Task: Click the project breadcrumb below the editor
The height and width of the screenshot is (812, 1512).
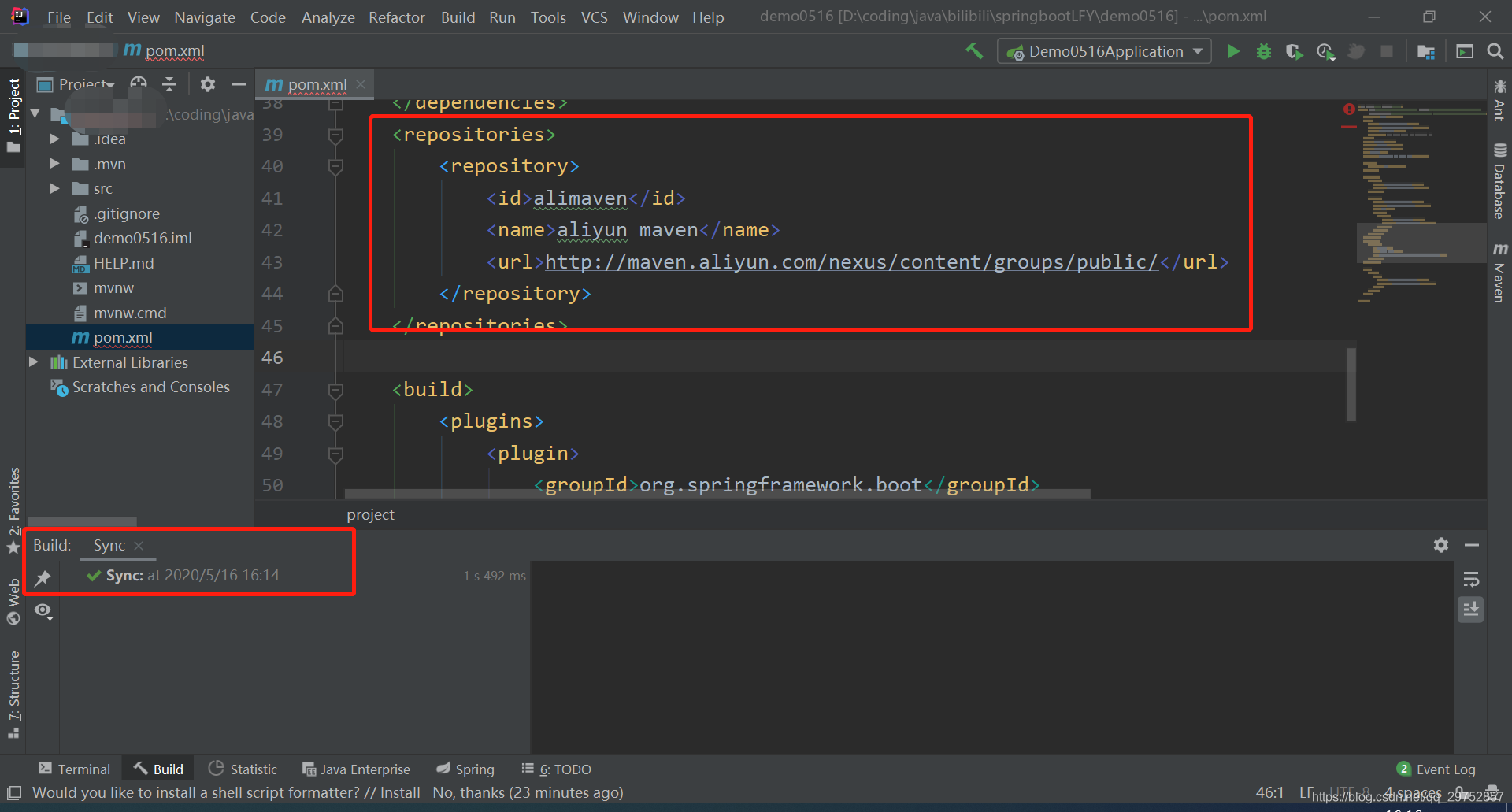Action: 369,514
